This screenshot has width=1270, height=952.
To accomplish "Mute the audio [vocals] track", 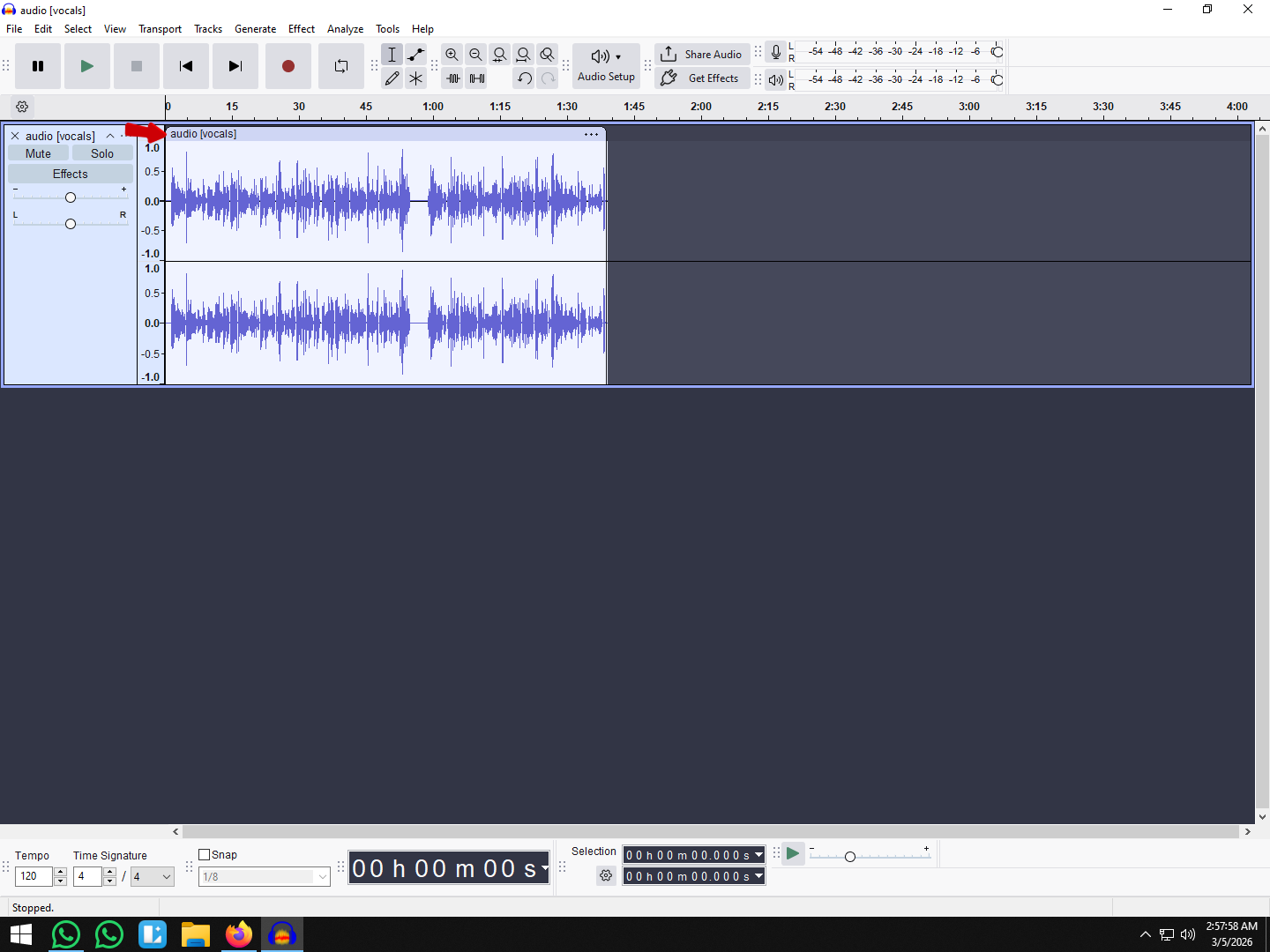I will tap(38, 153).
